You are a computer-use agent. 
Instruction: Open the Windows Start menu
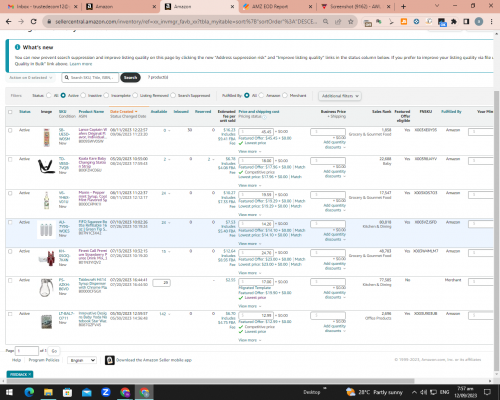pos(9,392)
